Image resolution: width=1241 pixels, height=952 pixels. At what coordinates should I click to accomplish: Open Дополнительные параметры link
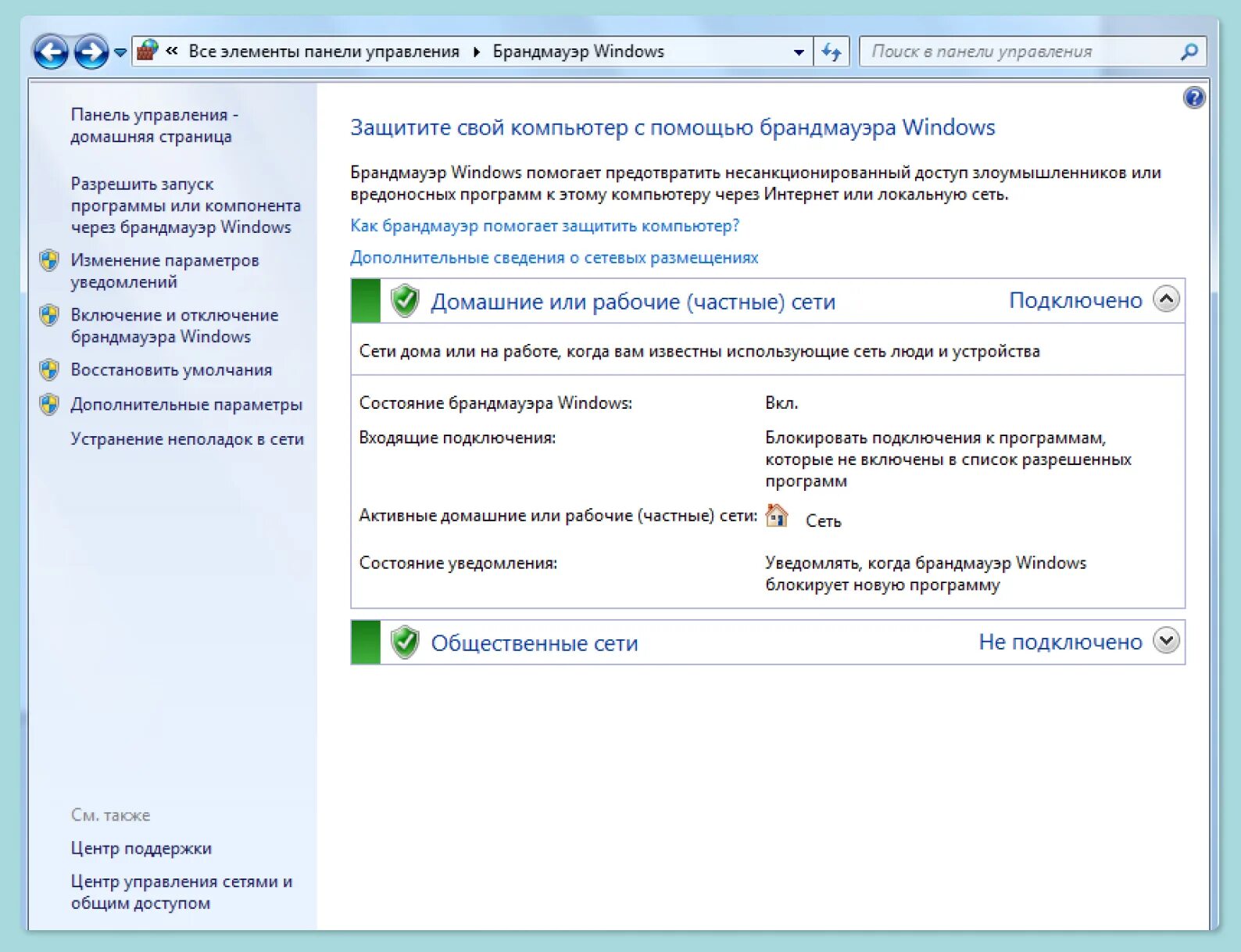tap(186, 404)
